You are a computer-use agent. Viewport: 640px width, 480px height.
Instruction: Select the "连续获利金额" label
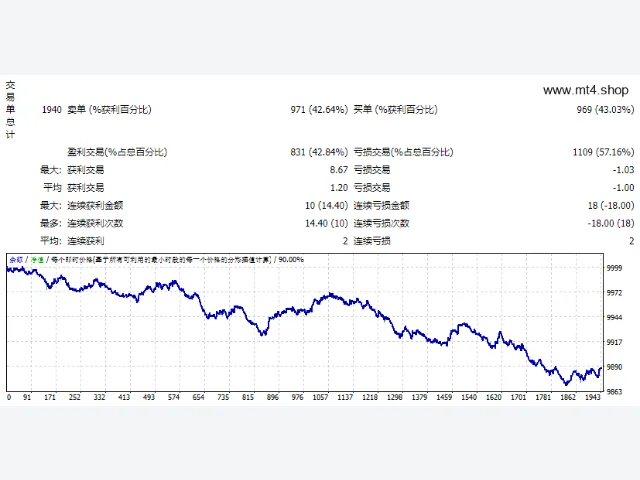(x=95, y=205)
